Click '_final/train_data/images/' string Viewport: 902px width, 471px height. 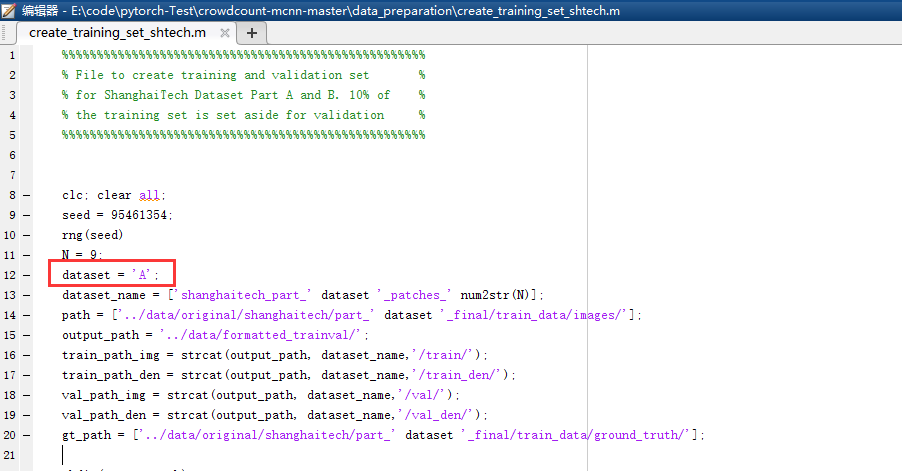click(x=534, y=315)
